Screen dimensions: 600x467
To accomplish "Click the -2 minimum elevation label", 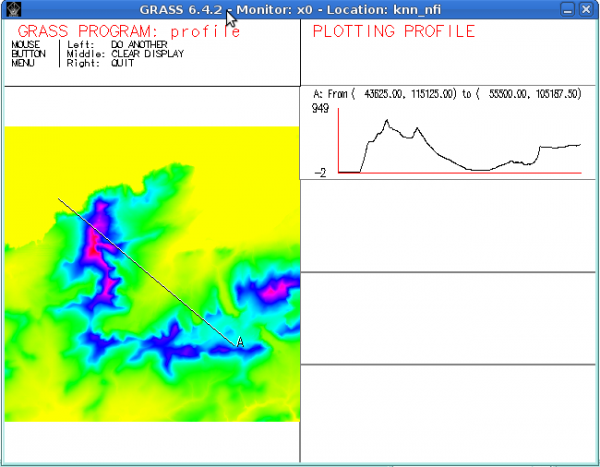I will pos(320,173).
